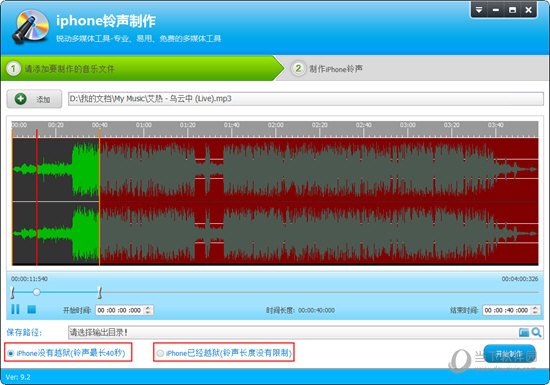Click the end selection handle on slider
The image size is (550, 385).
100,292
